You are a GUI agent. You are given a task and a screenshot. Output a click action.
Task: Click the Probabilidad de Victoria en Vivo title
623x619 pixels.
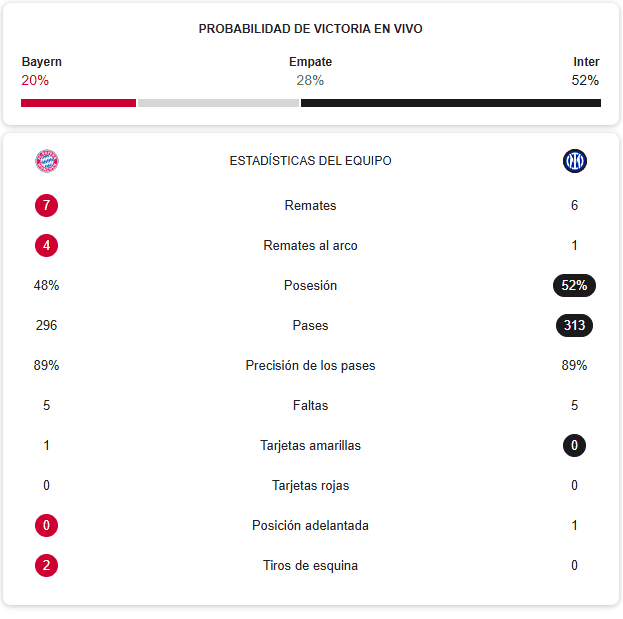(x=310, y=29)
